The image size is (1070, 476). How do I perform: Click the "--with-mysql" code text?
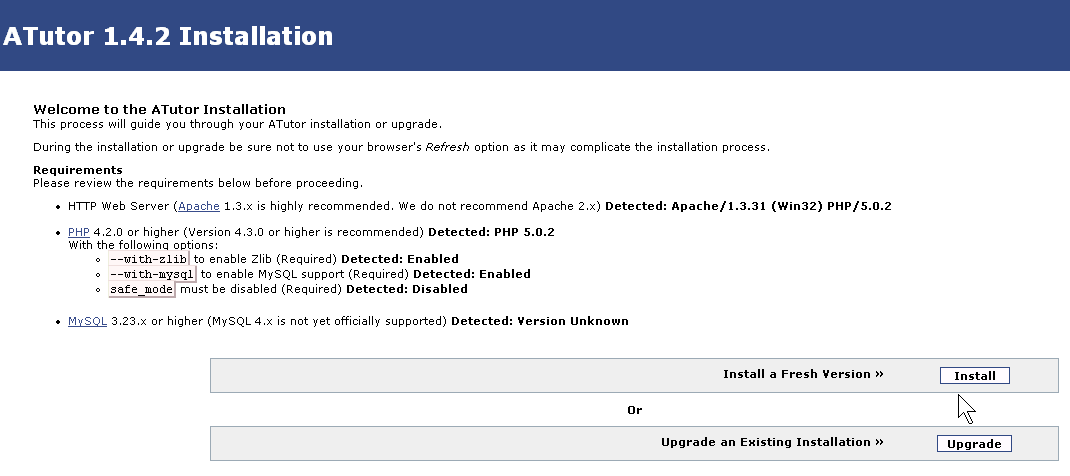coord(151,274)
